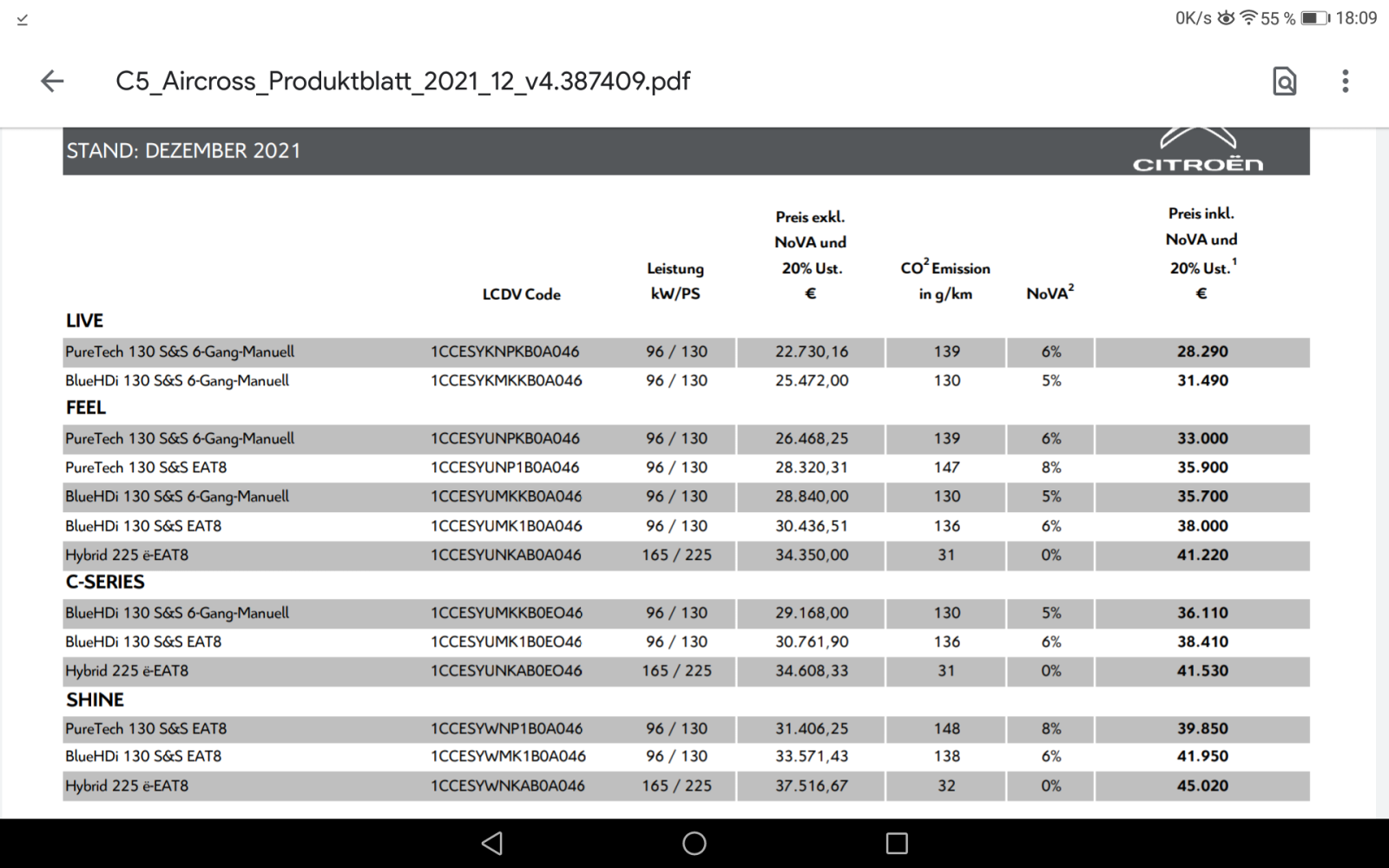Click price 28.320,31
This screenshot has height=868, width=1389.
(x=812, y=467)
